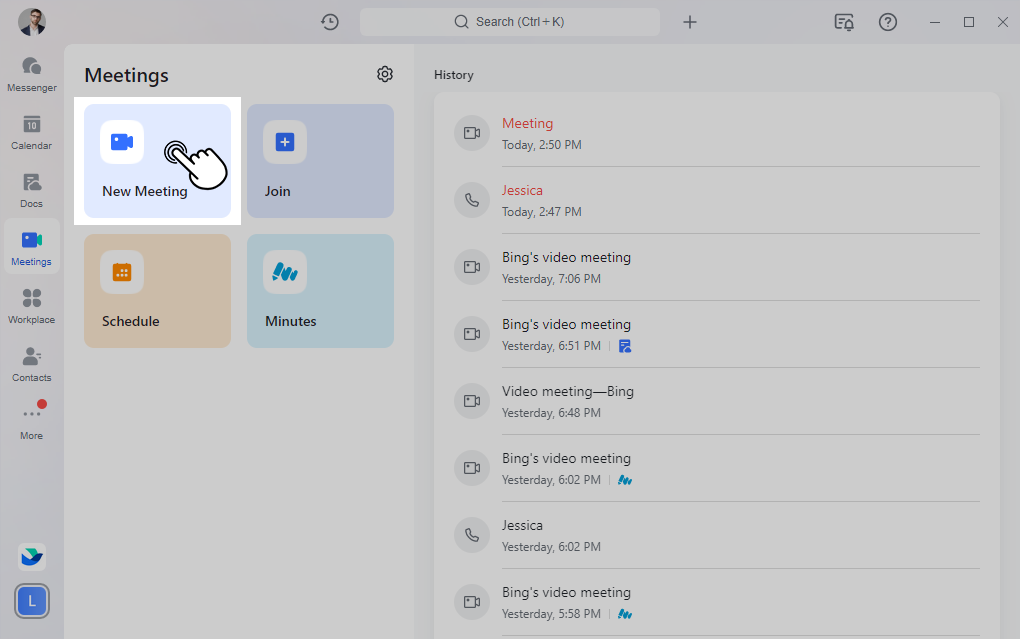1020x639 pixels.
Task: Open Meetings settings gear icon
Action: [385, 74]
